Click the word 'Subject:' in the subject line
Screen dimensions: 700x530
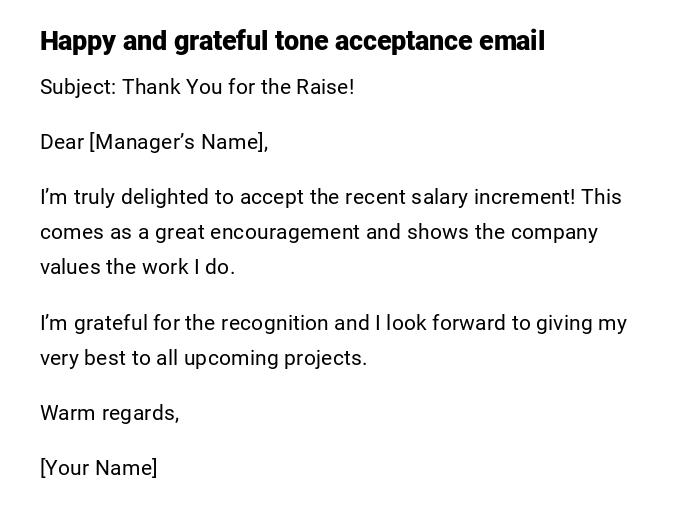(78, 87)
